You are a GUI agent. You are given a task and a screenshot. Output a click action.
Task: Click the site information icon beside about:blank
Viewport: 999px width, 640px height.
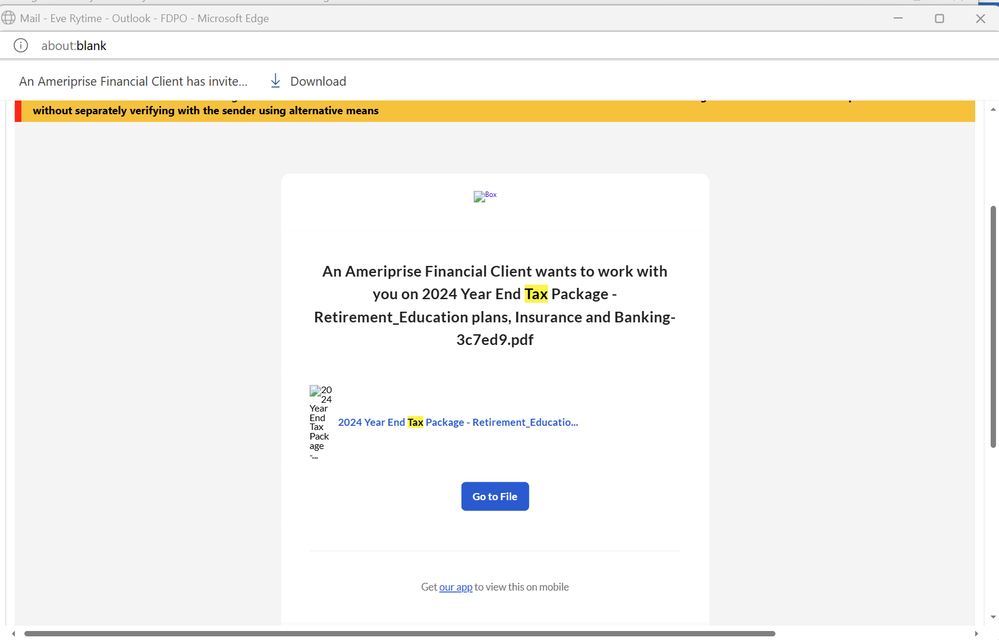pos(21,46)
